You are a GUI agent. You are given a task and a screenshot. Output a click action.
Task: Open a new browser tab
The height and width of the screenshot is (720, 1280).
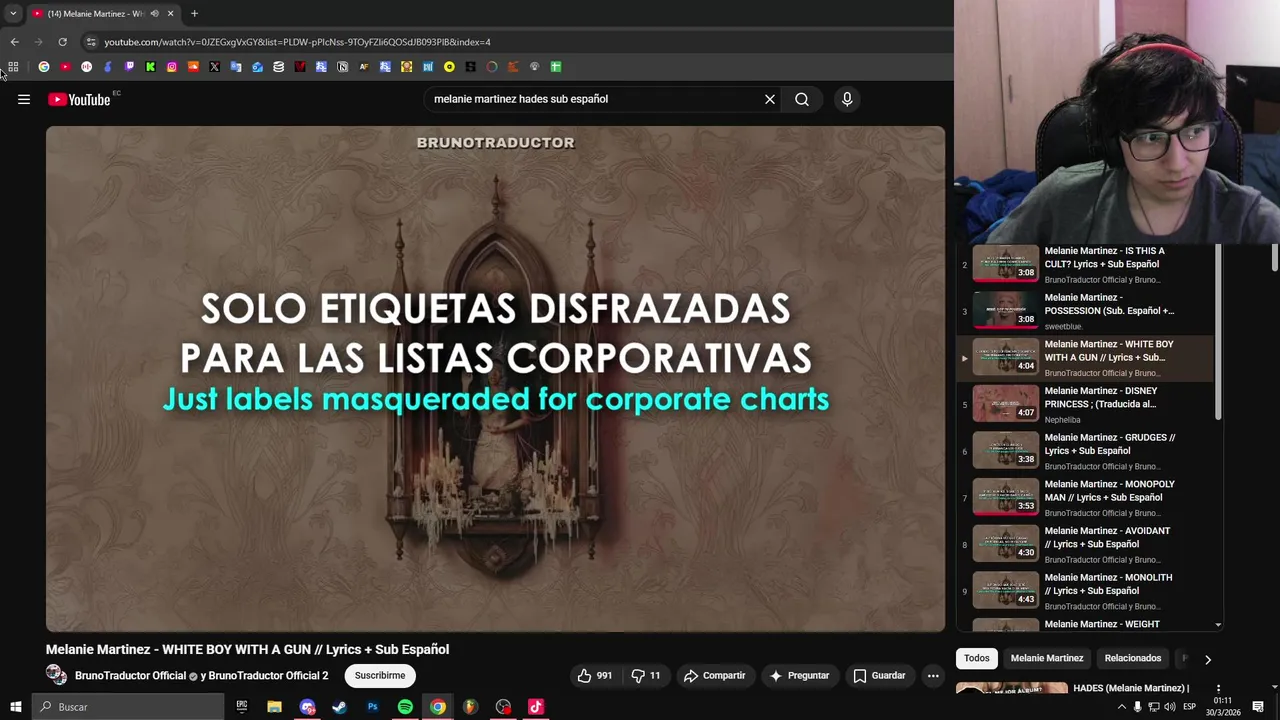pos(194,14)
